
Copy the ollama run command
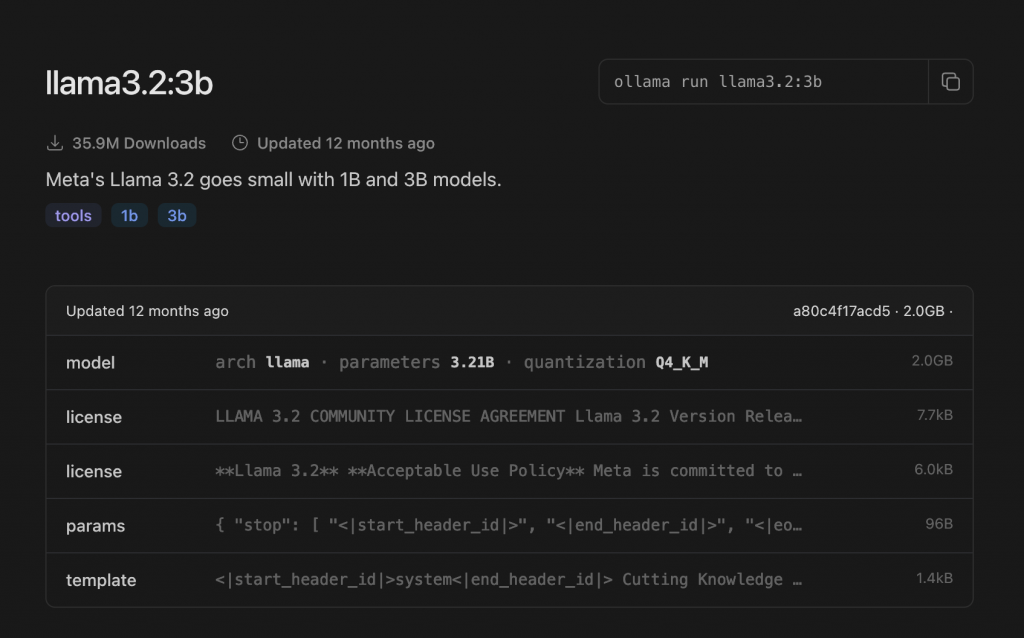[950, 82]
